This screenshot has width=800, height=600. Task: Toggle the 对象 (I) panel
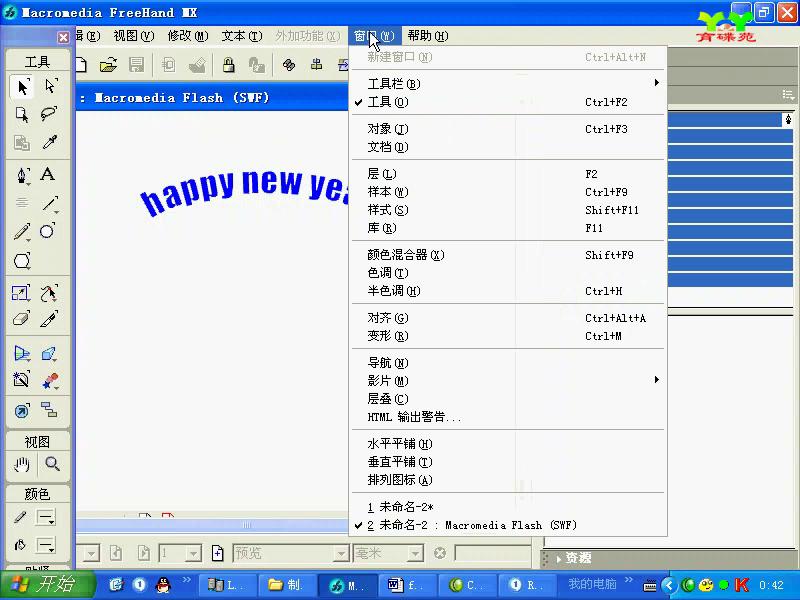click(508, 129)
